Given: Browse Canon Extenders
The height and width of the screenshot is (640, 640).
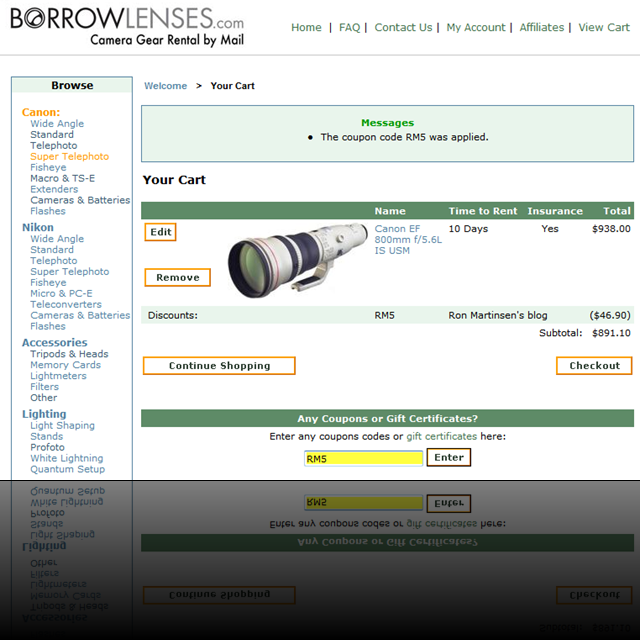Looking at the screenshot, I should [x=54, y=189].
